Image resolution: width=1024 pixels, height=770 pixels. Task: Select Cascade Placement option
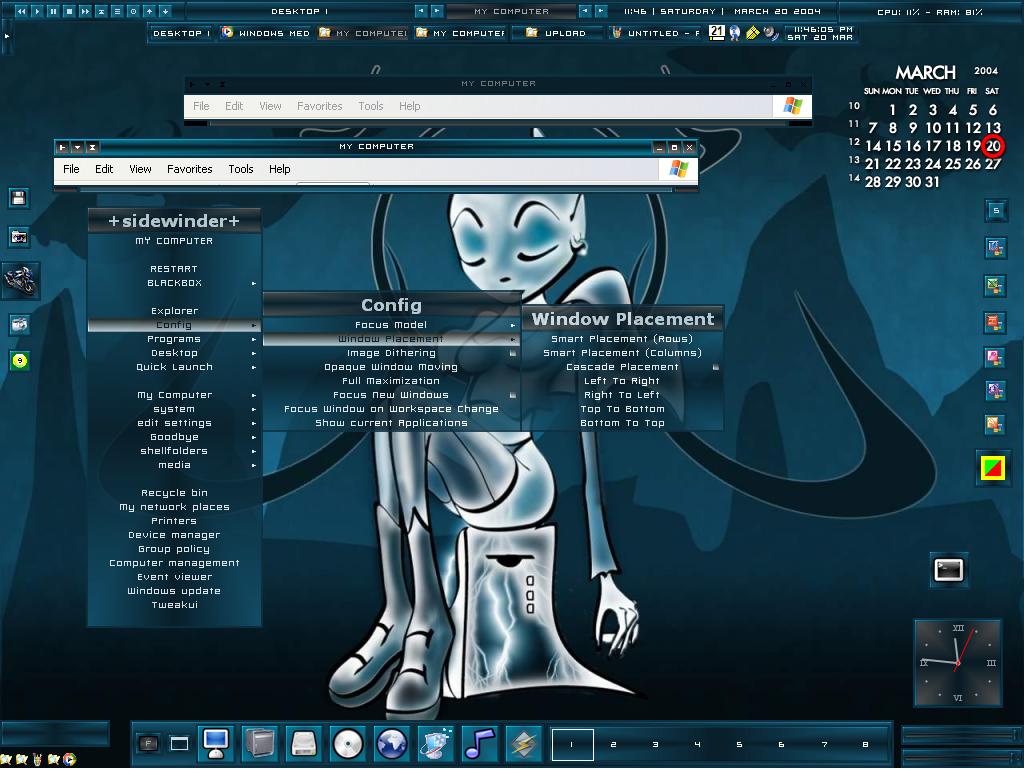(622, 367)
